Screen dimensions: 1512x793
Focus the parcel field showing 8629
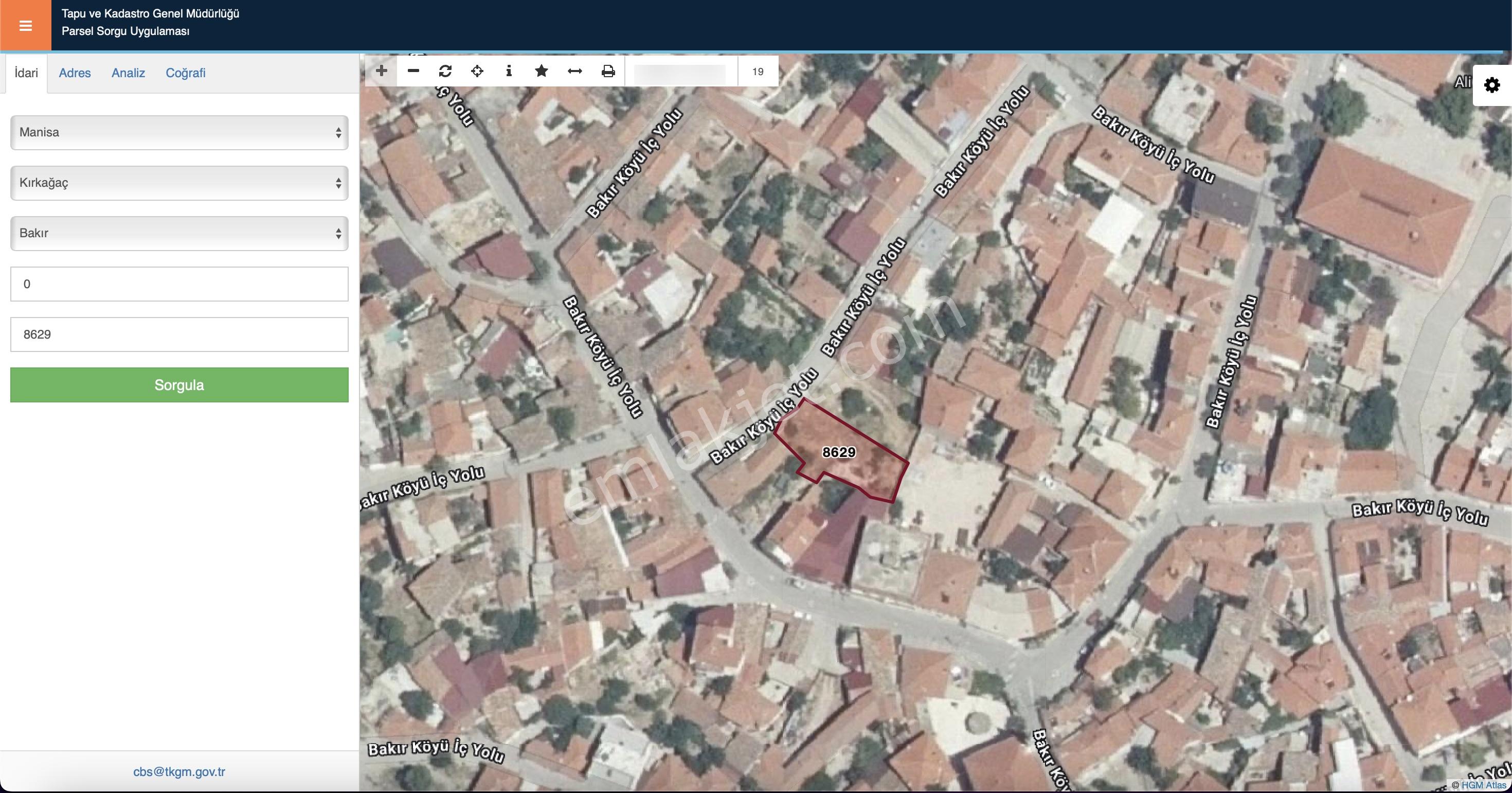179,334
